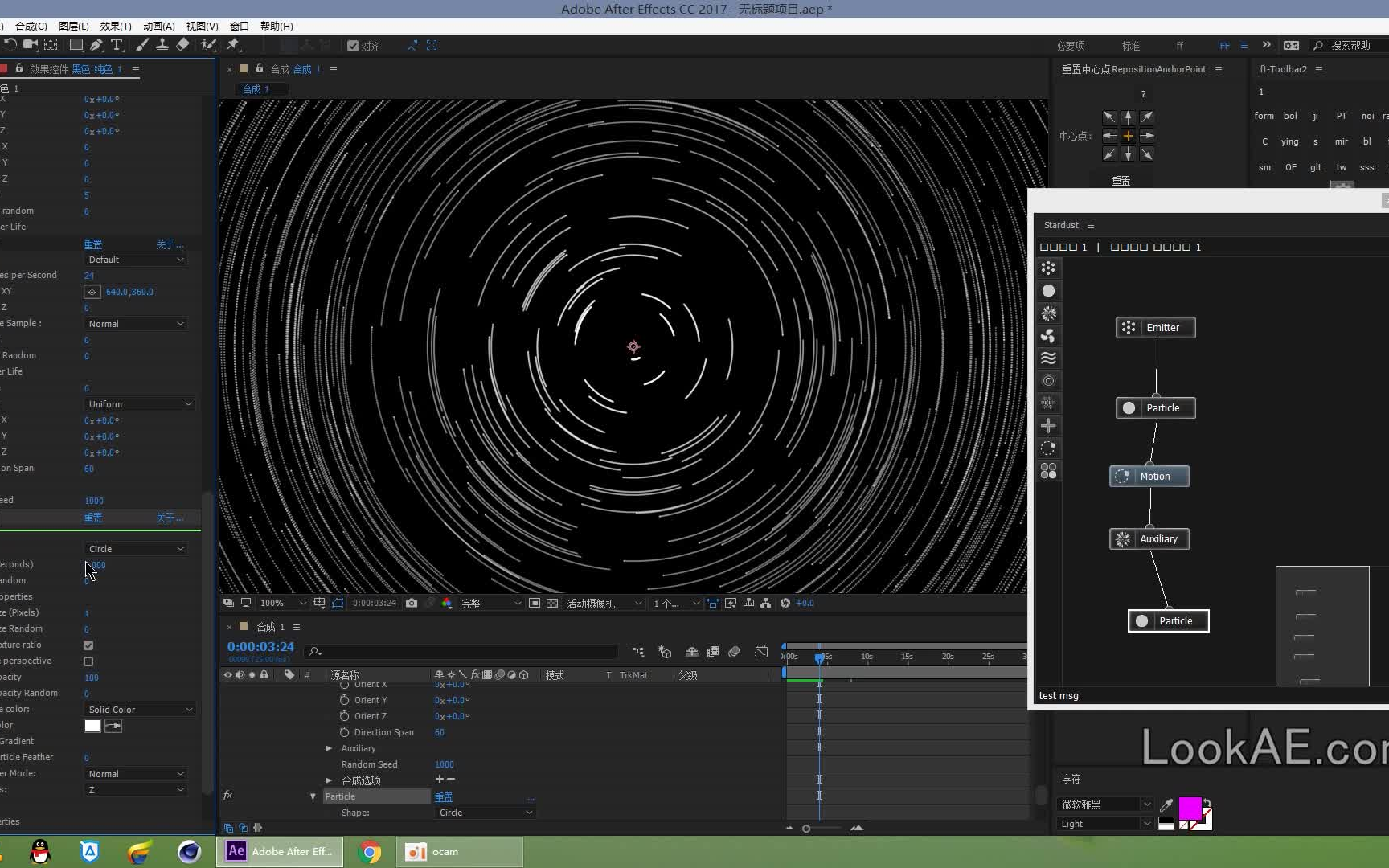Click the Emitter node in Stardust
The image size is (1389, 868).
(1155, 328)
